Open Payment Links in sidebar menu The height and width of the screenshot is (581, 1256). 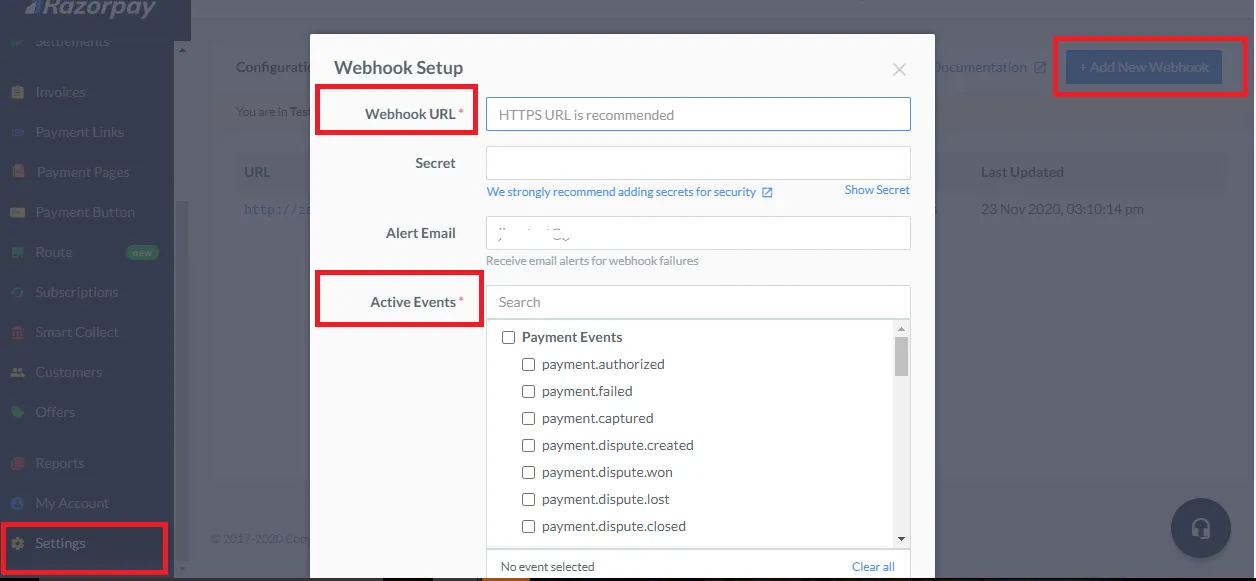point(79,132)
